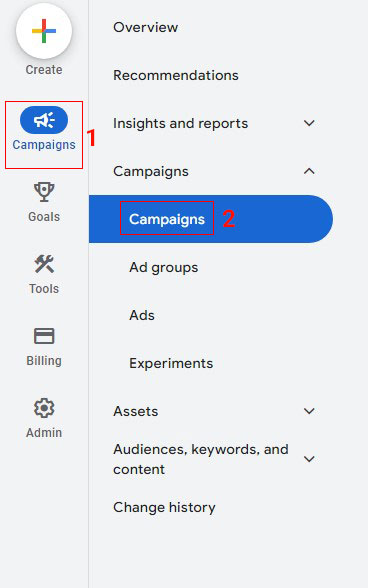
Task: Open the Goals trophy icon
Action: 44,192
